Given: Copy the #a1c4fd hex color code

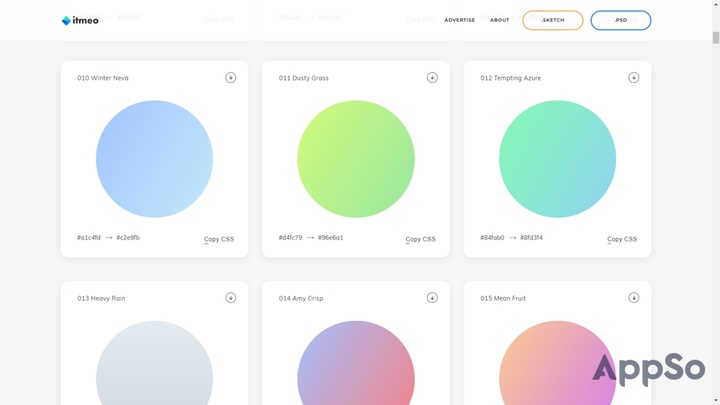Looking at the screenshot, I should (x=89, y=238).
